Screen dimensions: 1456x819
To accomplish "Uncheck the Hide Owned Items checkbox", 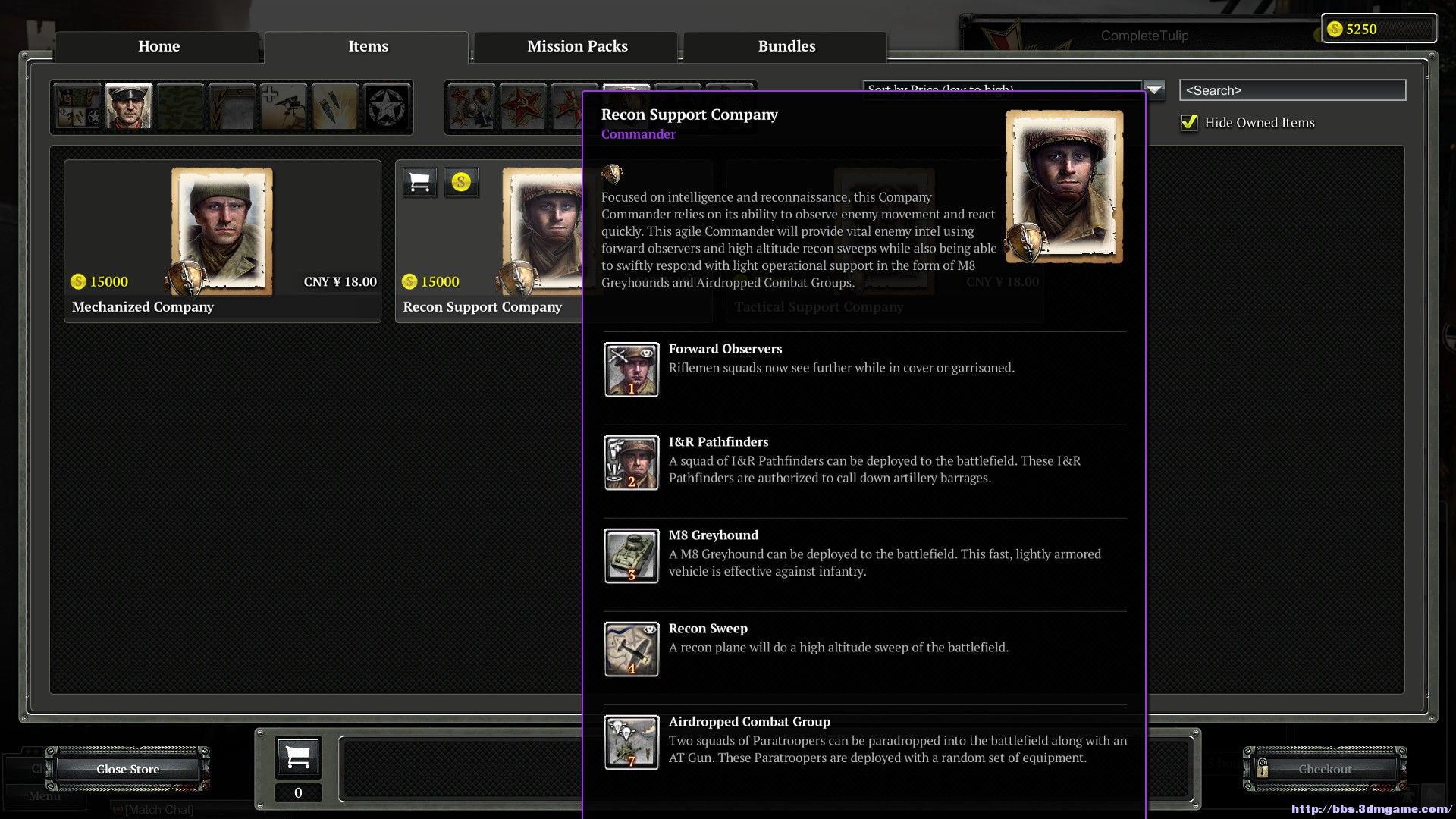I will click(x=1189, y=123).
